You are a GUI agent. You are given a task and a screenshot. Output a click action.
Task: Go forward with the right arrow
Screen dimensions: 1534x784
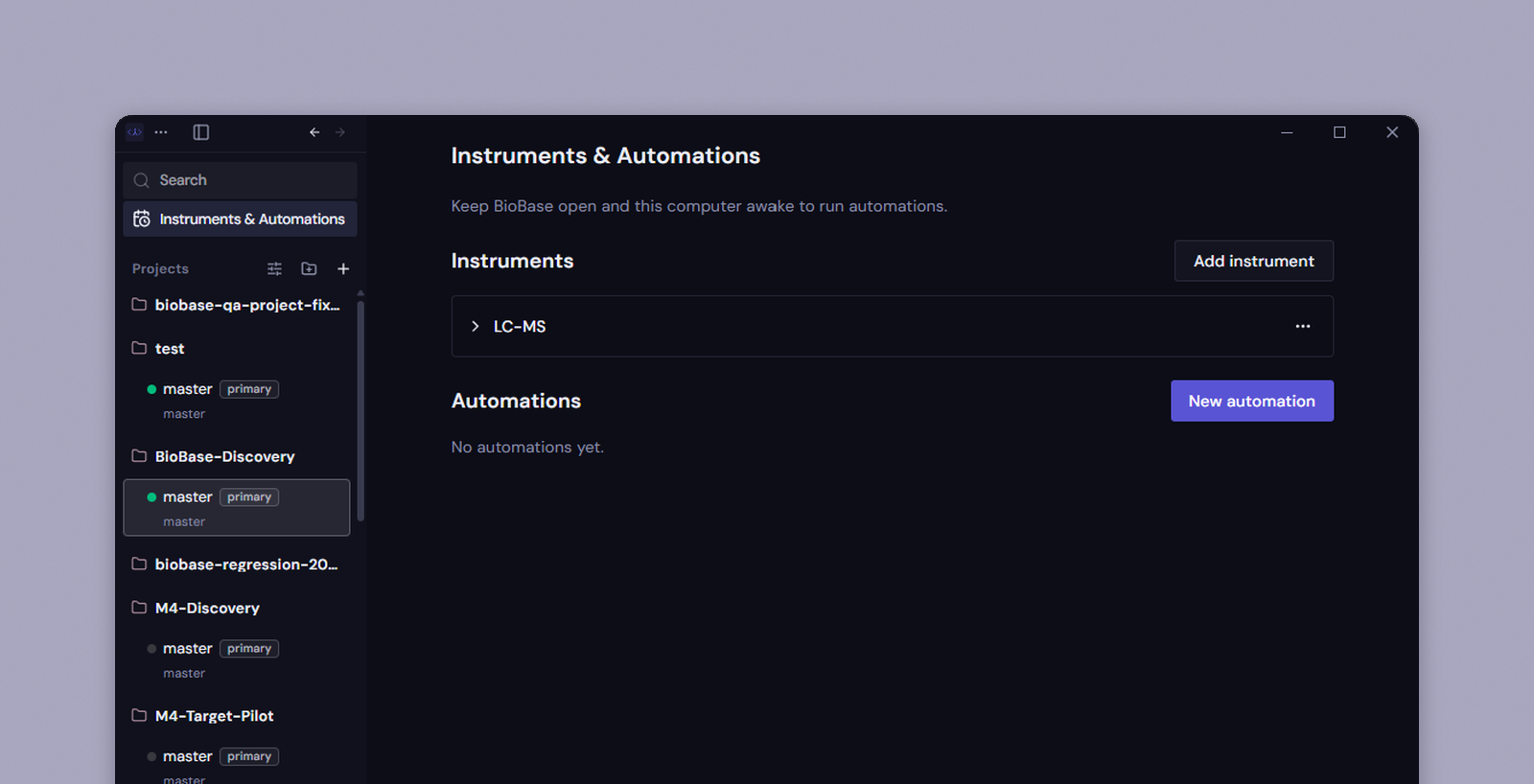point(340,132)
